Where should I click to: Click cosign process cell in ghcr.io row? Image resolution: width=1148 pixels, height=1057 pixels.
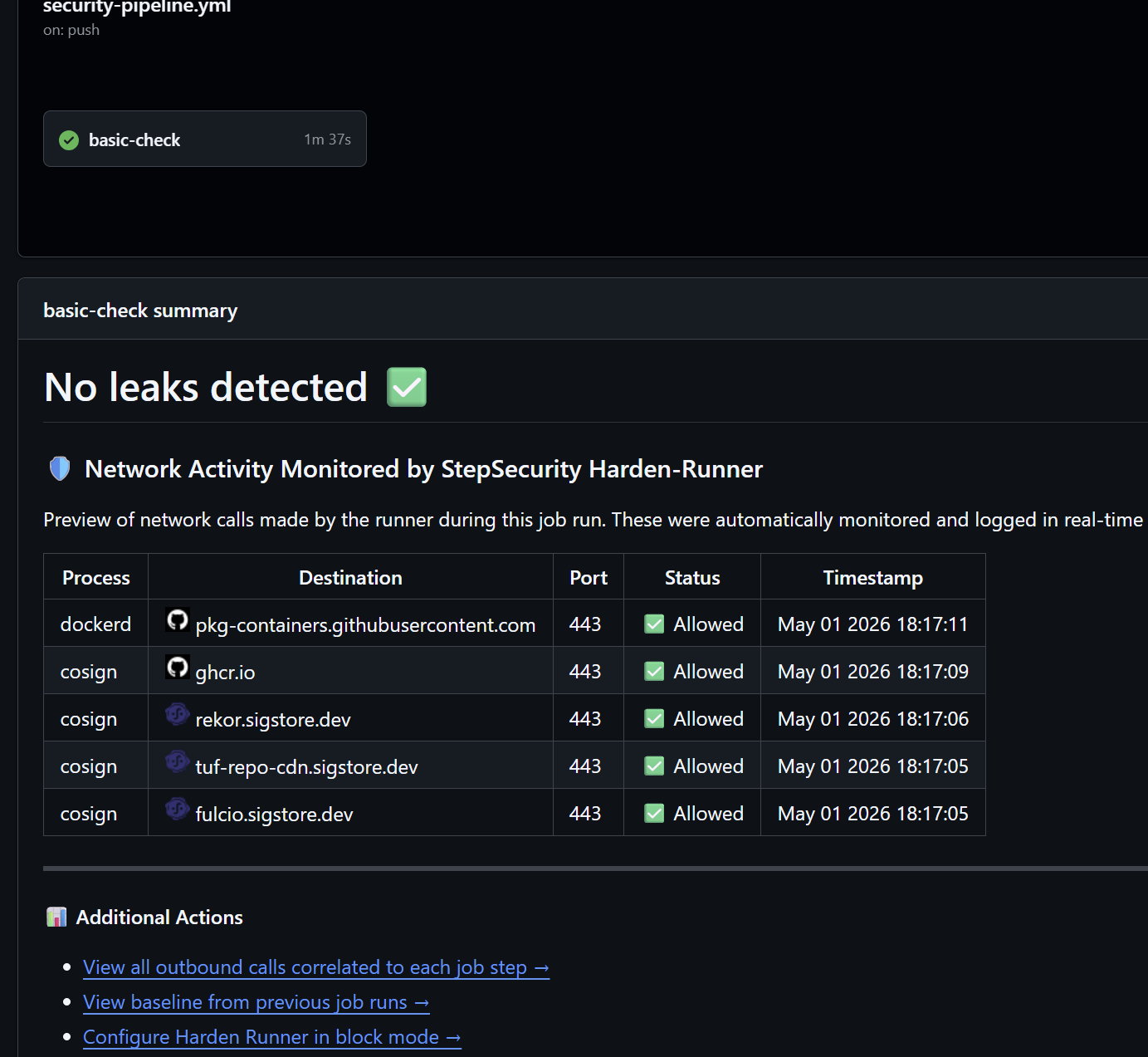pyautogui.click(x=96, y=671)
